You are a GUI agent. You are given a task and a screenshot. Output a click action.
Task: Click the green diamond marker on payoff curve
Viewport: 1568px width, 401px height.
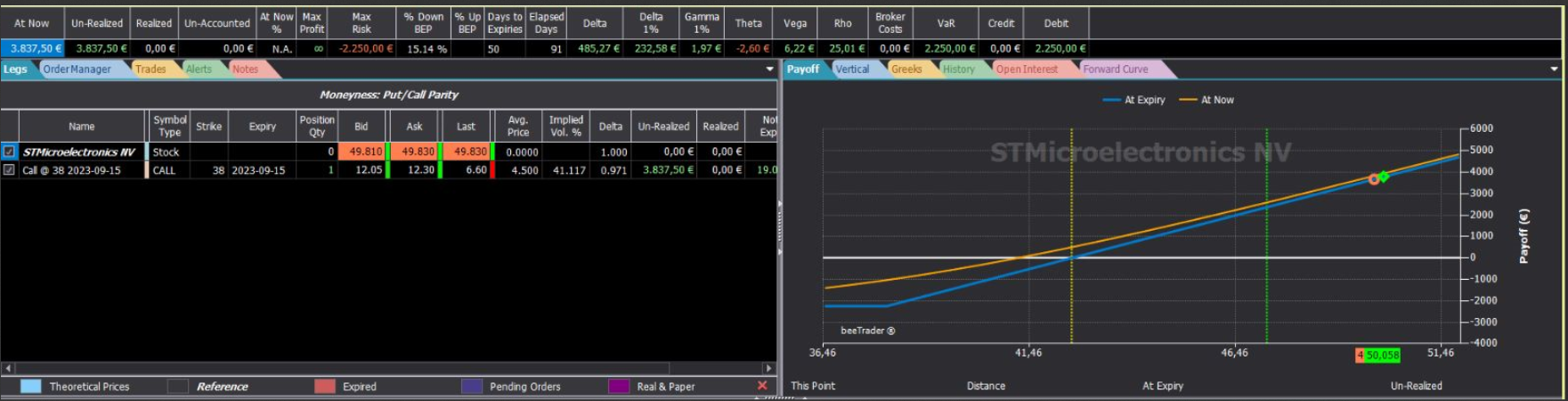(x=1384, y=176)
